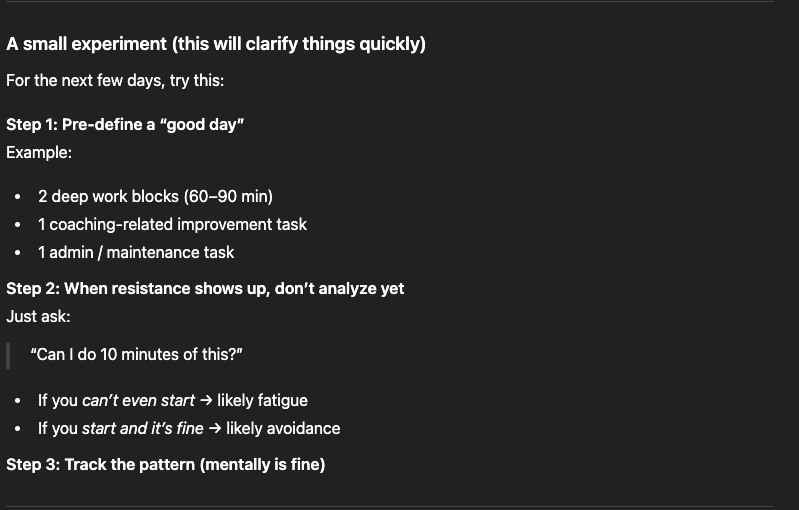This screenshot has width=799, height=510.
Task: Click the "Just ask:" line
Action: (x=38, y=316)
